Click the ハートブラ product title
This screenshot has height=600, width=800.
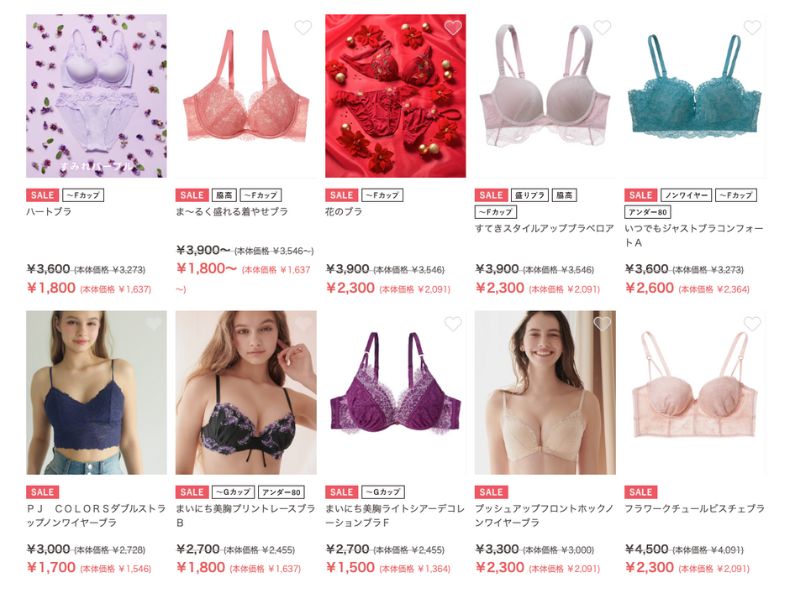click(x=49, y=212)
